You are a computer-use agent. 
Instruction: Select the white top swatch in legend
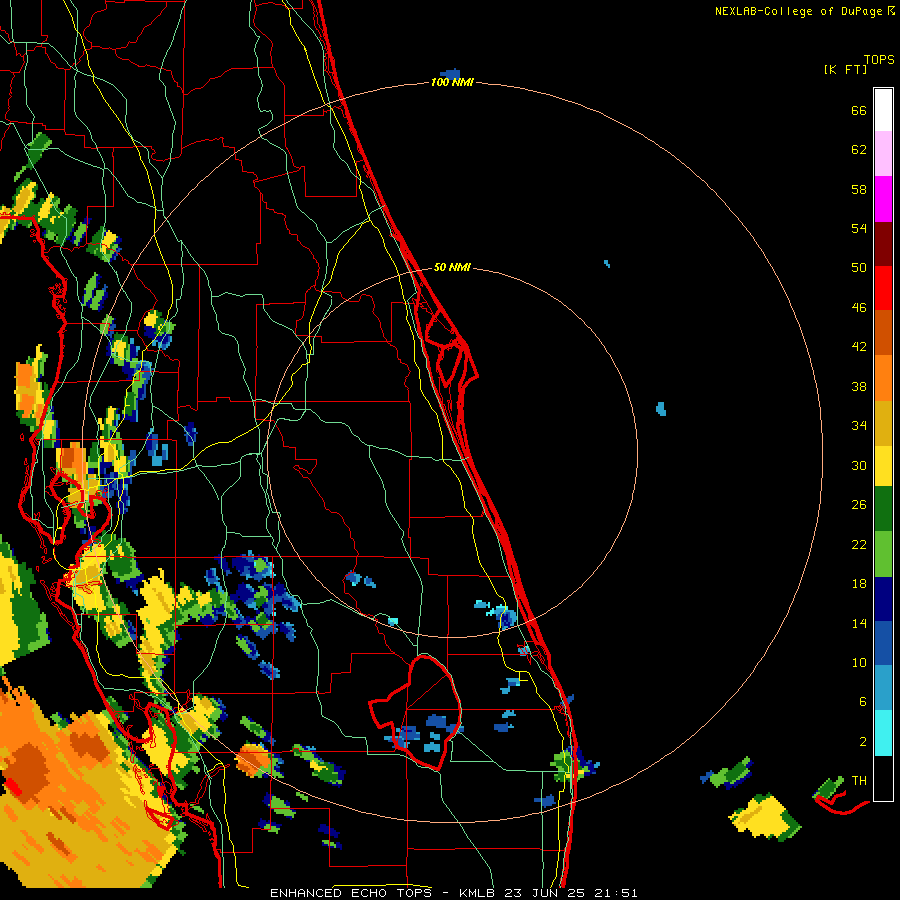pos(883,110)
